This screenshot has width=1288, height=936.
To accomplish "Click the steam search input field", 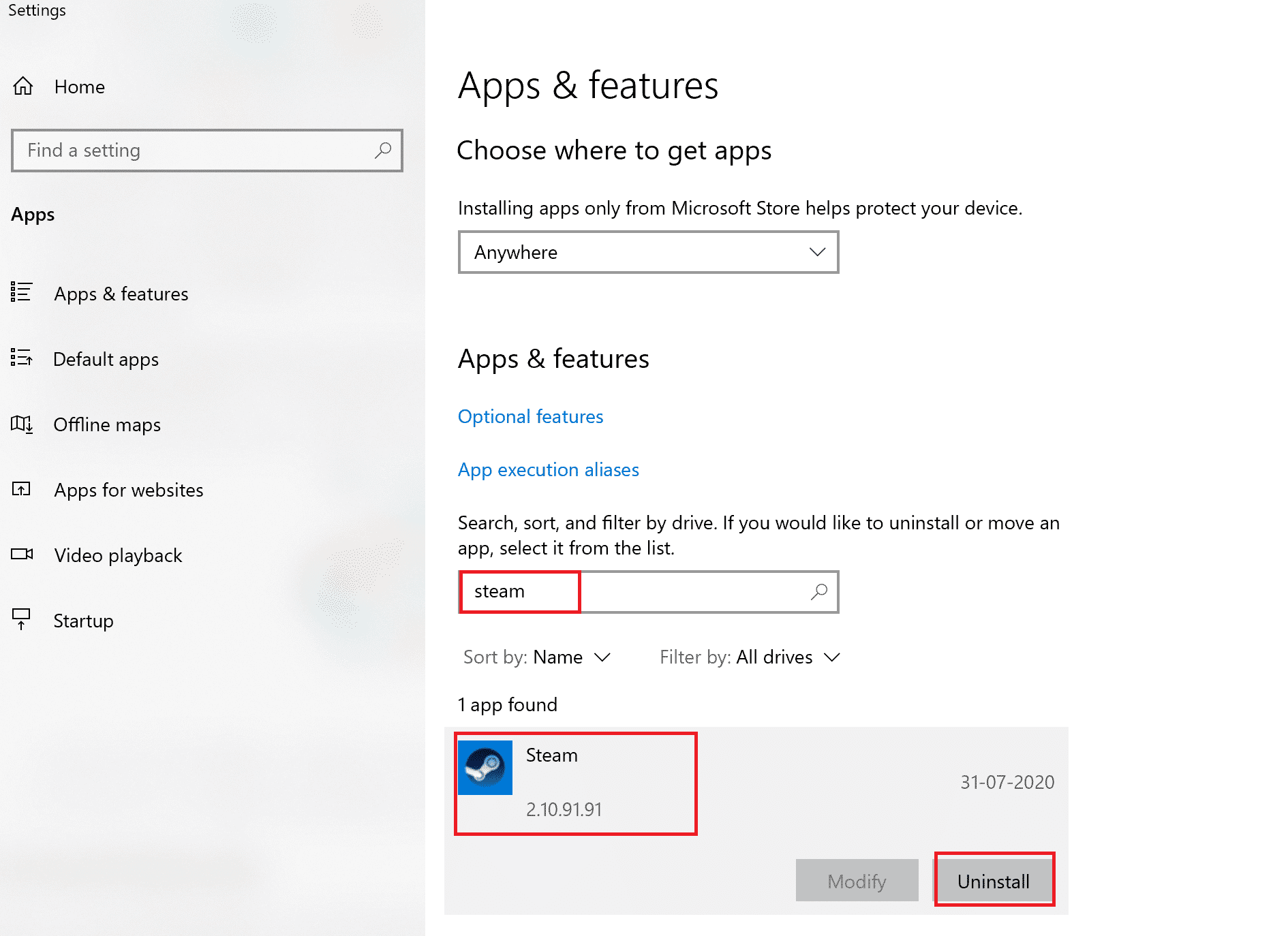I will (519, 591).
